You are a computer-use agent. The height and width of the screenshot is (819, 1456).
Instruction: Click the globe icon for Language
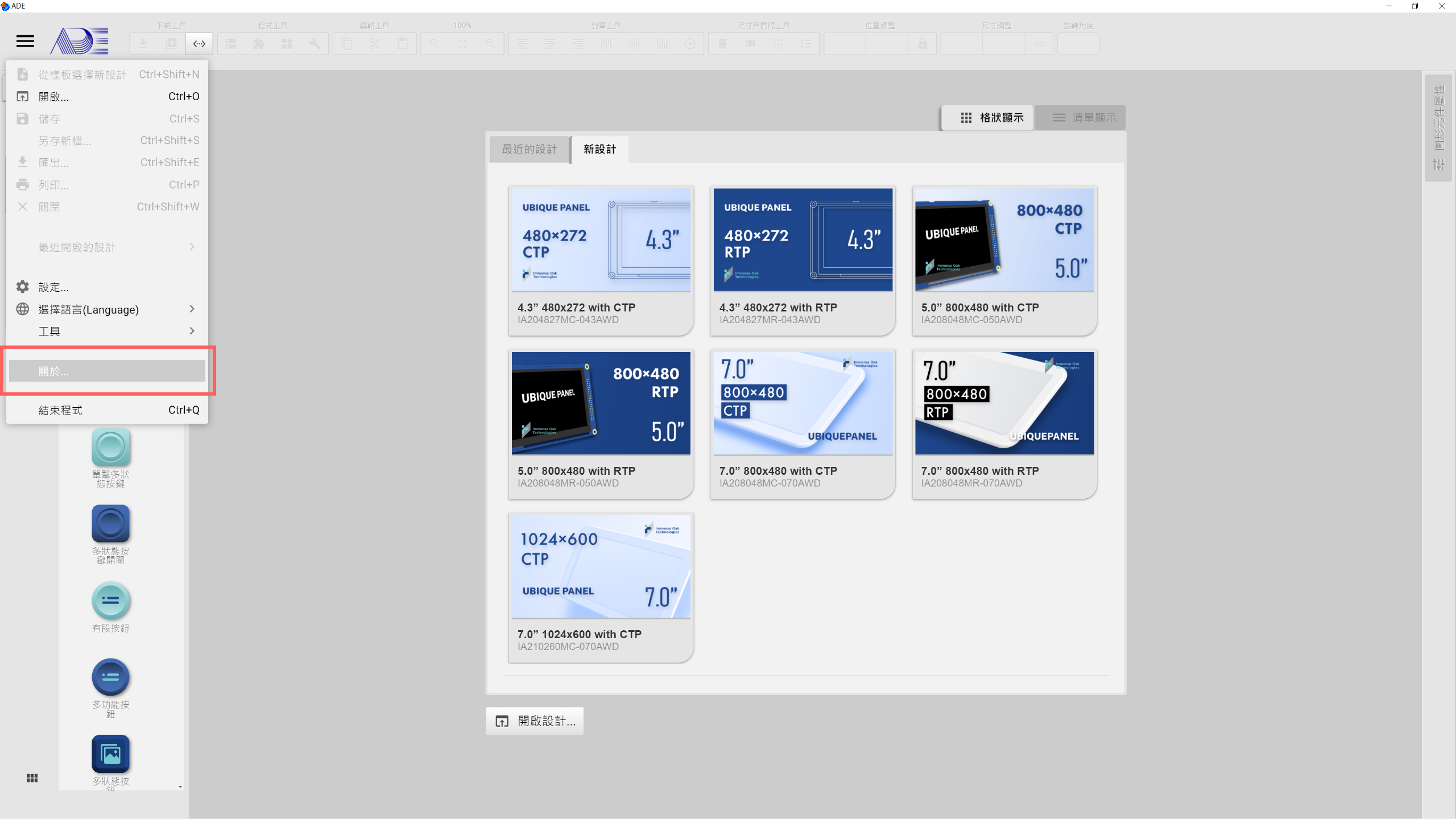click(23, 309)
